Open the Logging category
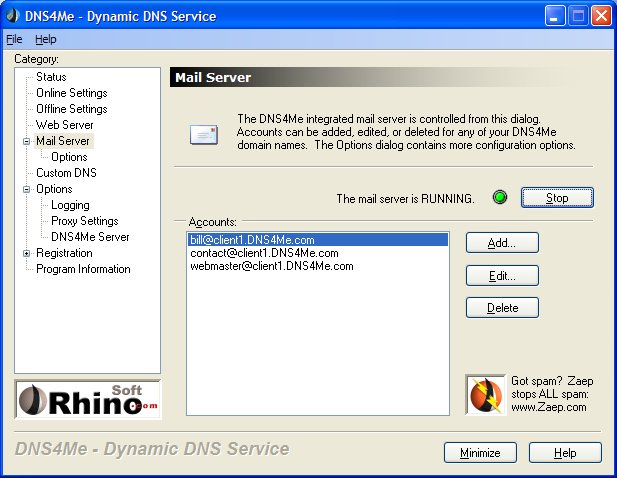This screenshot has height=478, width=617. pos(70,205)
